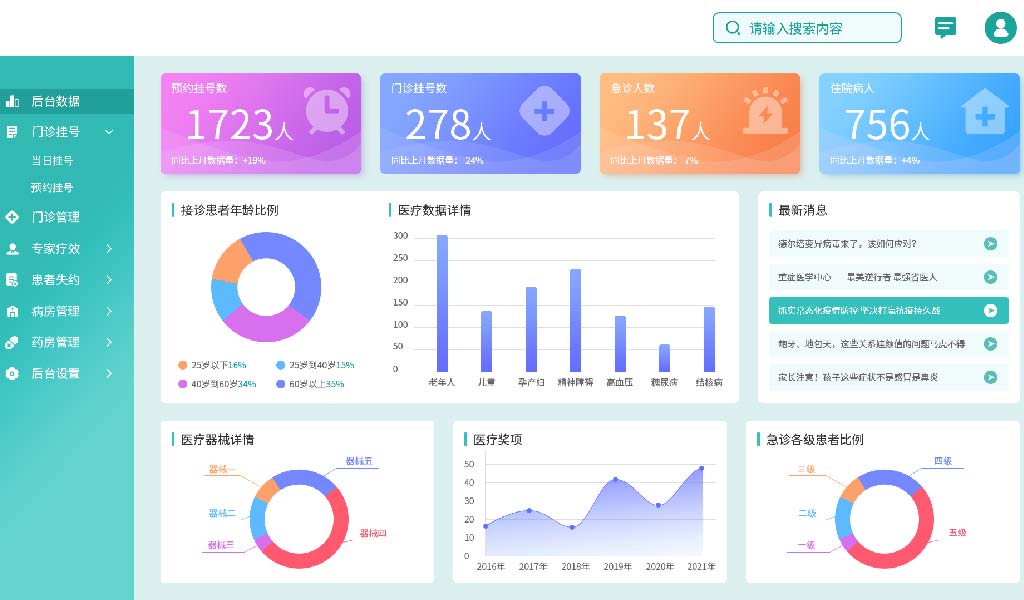This screenshot has width=1024, height=600.
Task: Click the alarm clock icon on 预约挂号数 card
Action: (326, 110)
